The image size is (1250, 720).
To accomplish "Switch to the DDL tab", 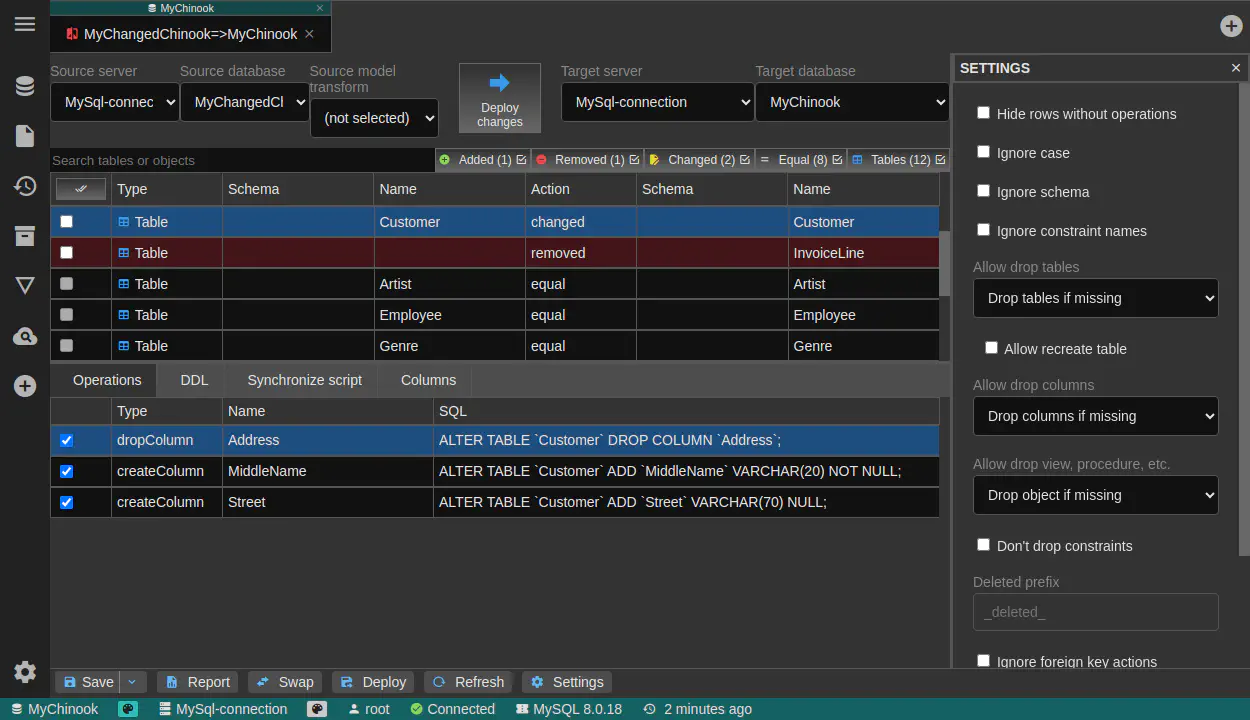I will 194,380.
